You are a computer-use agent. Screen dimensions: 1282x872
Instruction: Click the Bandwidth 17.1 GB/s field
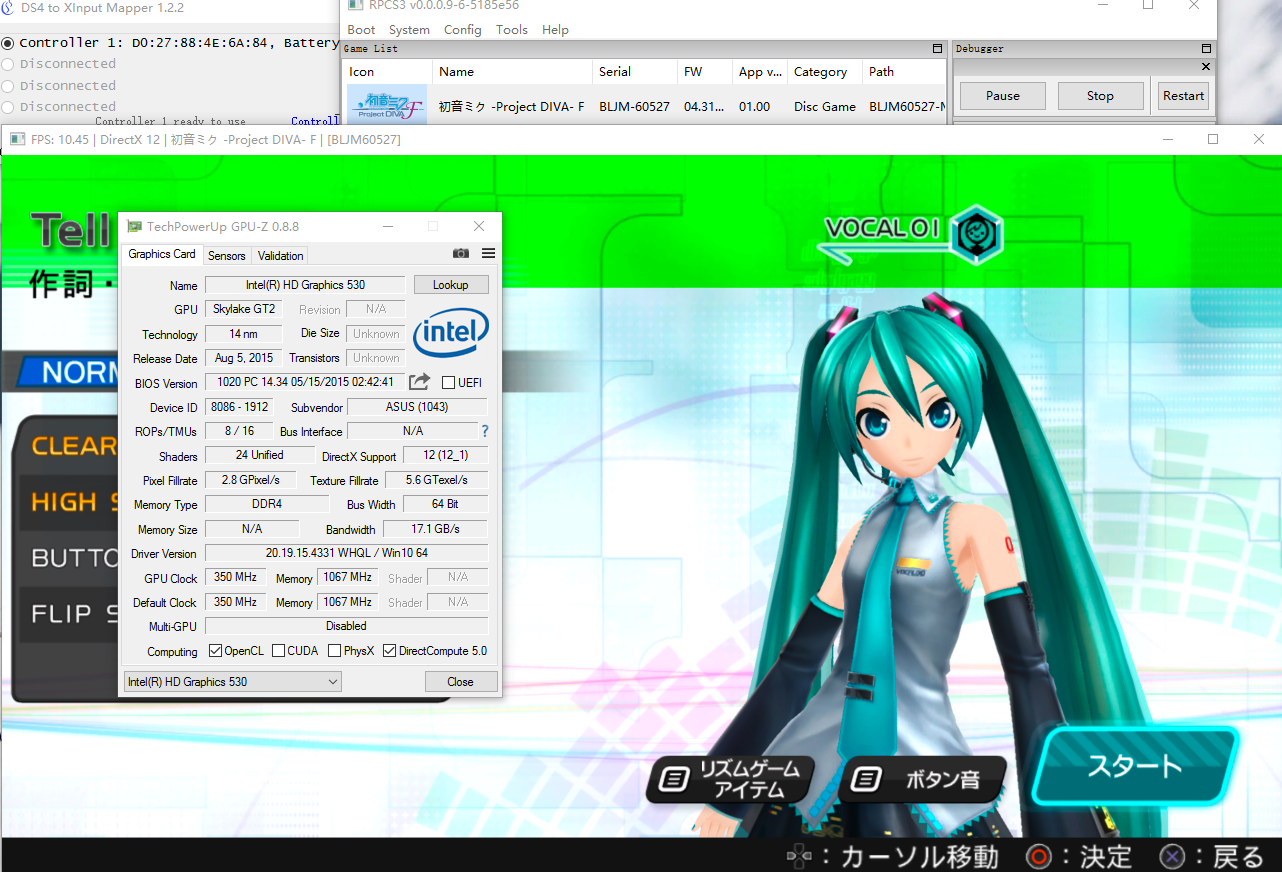[435, 529]
